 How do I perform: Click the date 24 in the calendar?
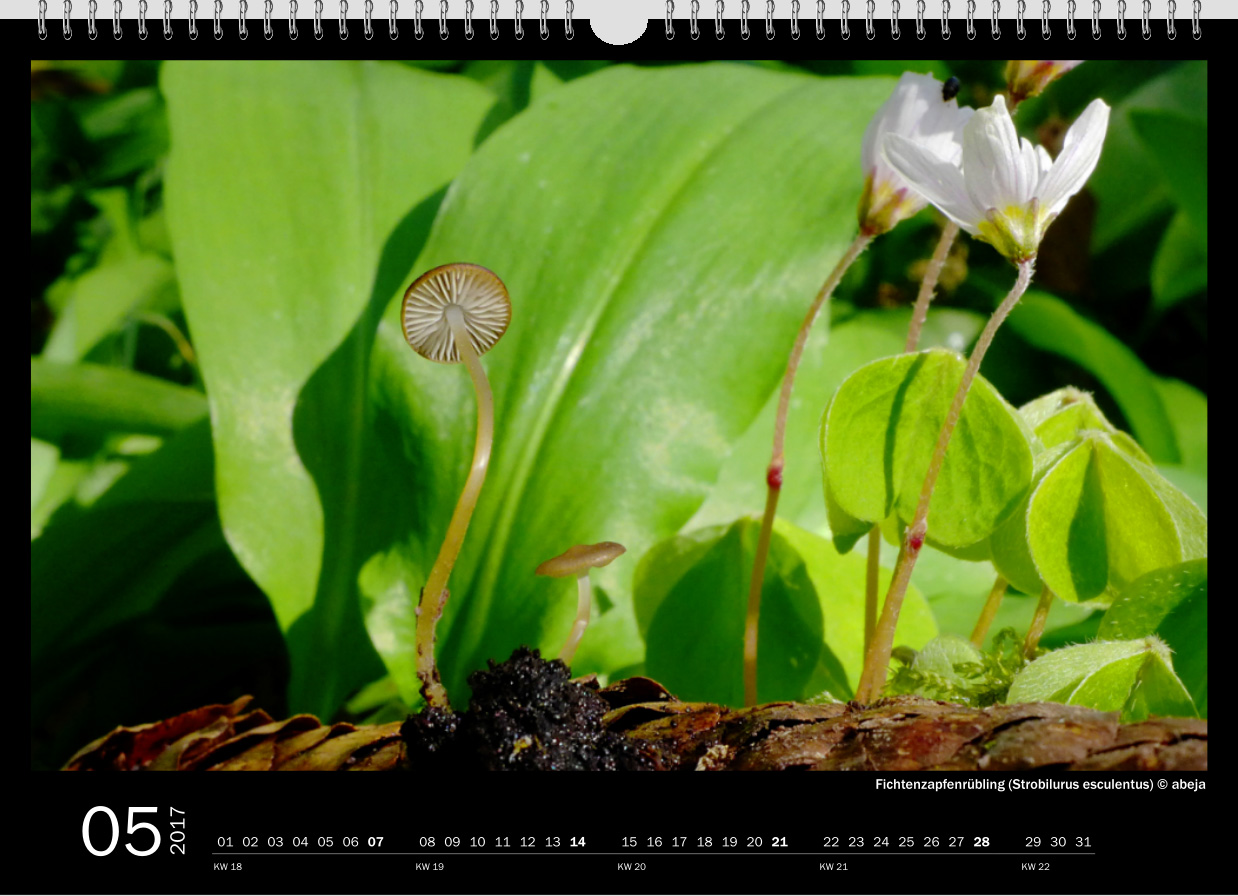click(881, 842)
